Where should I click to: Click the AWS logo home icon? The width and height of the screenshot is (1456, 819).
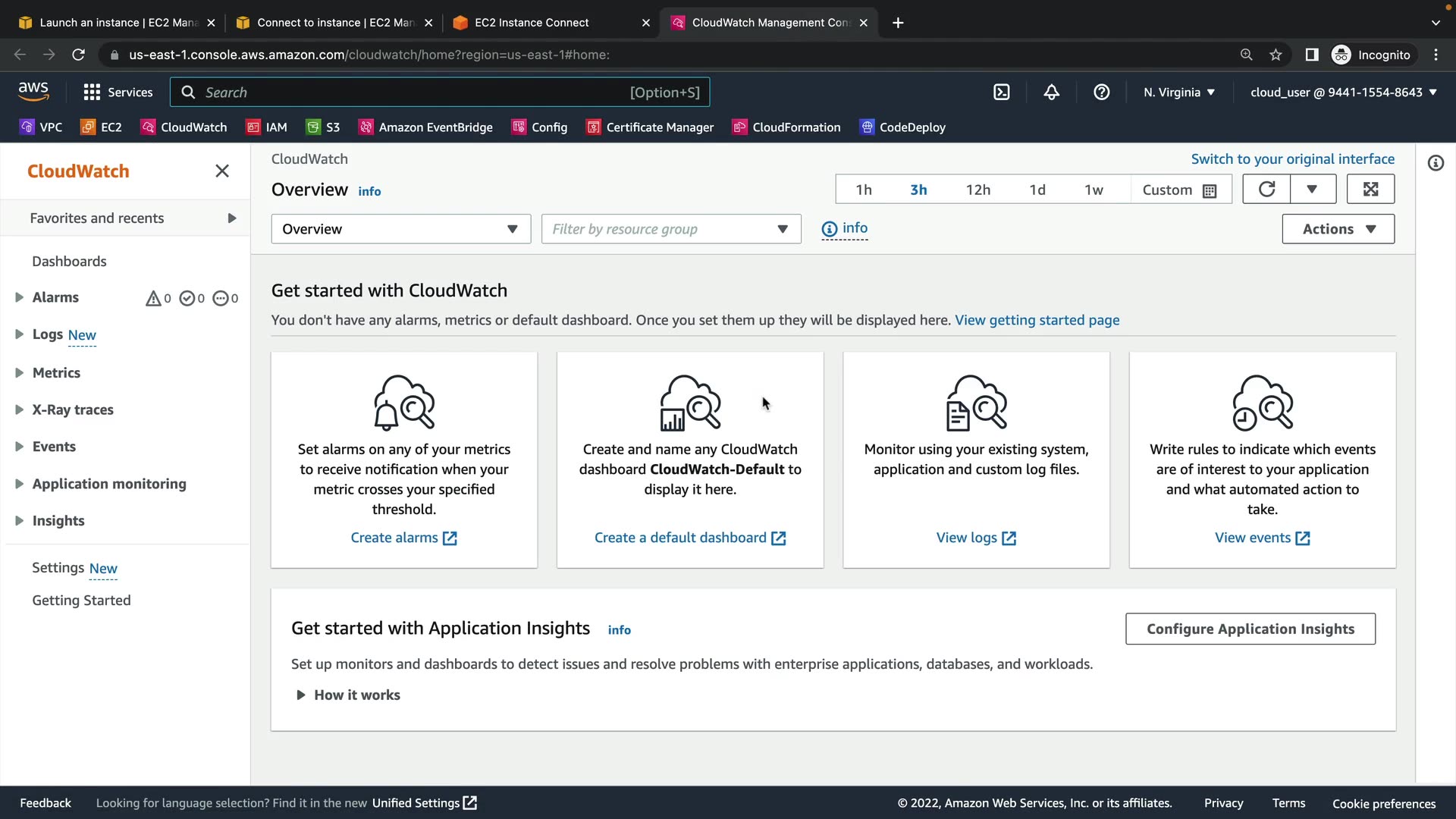33,92
